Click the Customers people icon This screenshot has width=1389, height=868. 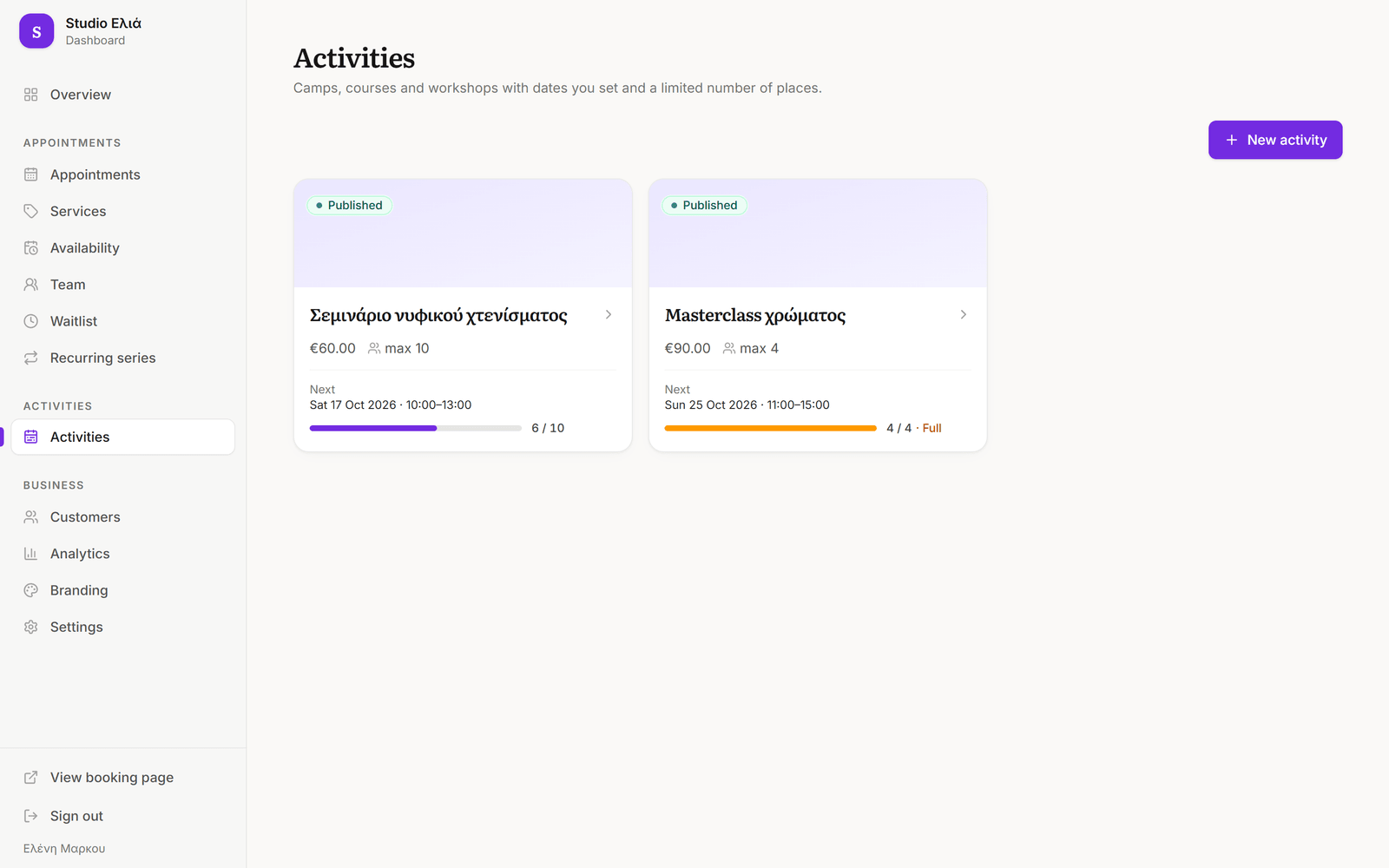pos(31,517)
